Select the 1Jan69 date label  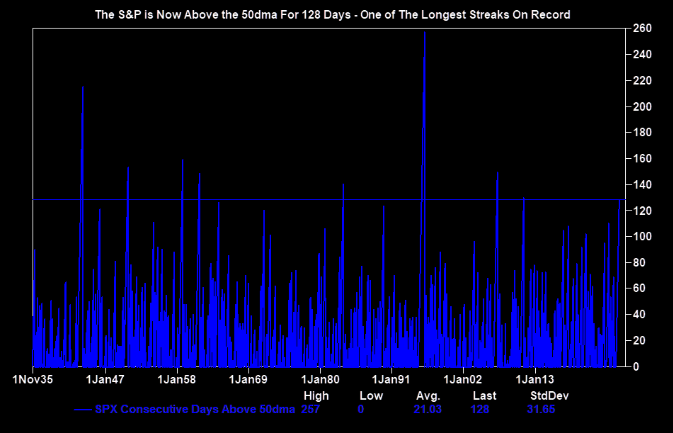tap(247, 380)
